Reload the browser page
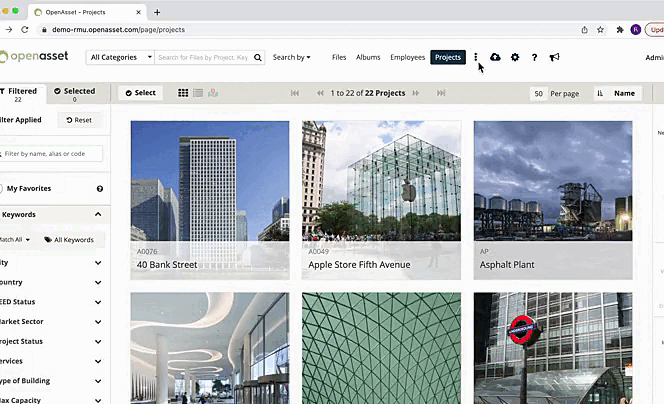The image size is (664, 404). pos(25,30)
